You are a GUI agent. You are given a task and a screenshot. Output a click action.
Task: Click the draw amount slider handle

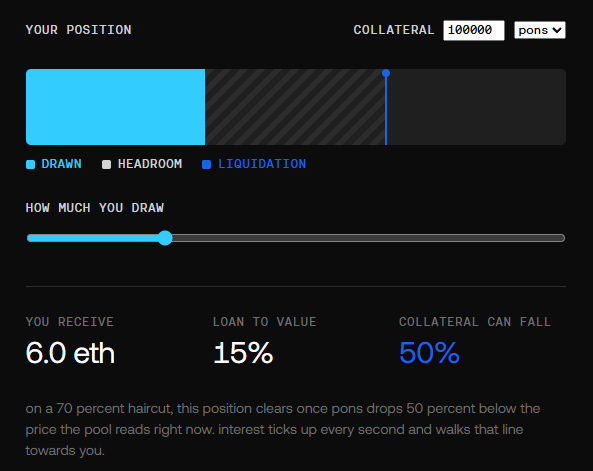[165, 238]
